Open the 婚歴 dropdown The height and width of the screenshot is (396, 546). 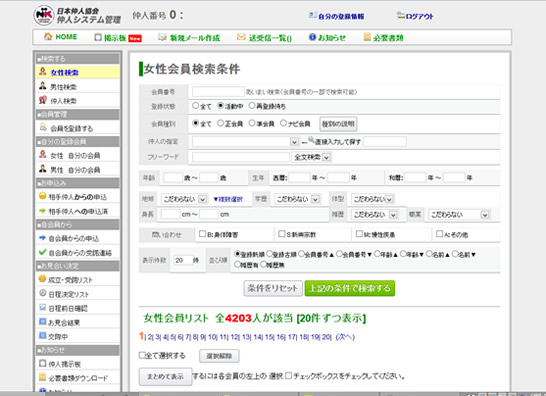tap(374, 214)
